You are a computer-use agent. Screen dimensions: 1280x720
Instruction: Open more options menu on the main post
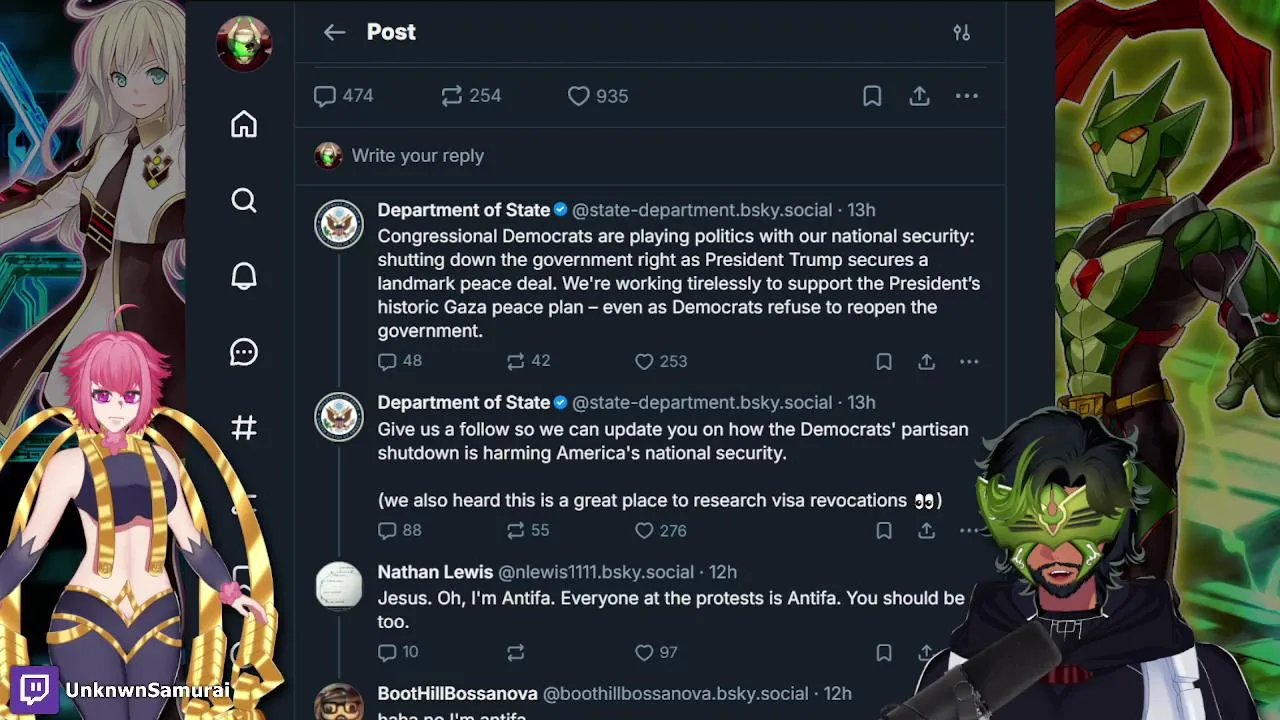(966, 96)
